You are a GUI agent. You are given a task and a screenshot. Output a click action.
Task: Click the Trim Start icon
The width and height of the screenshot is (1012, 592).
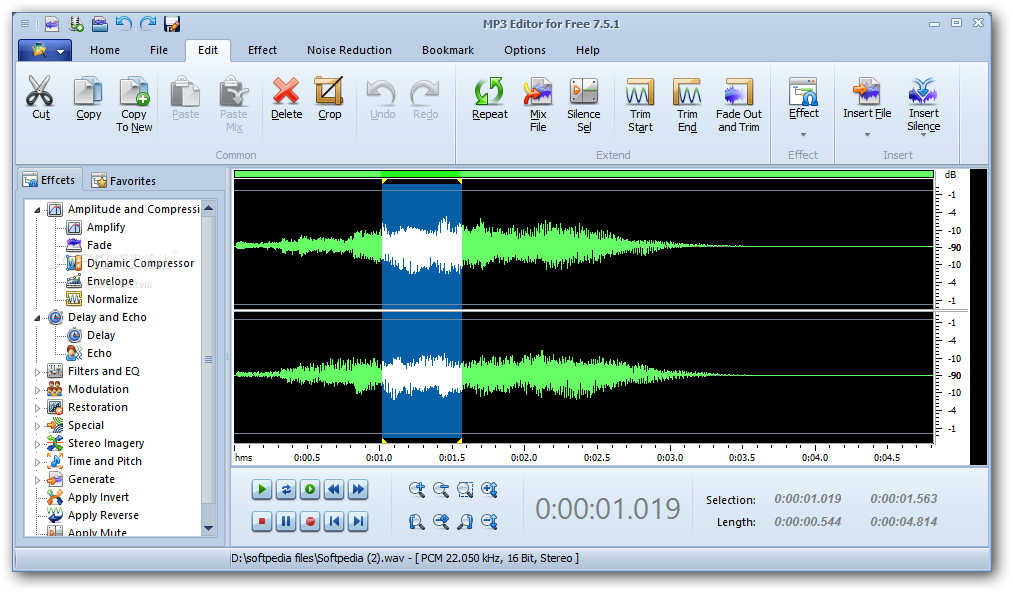tap(640, 92)
